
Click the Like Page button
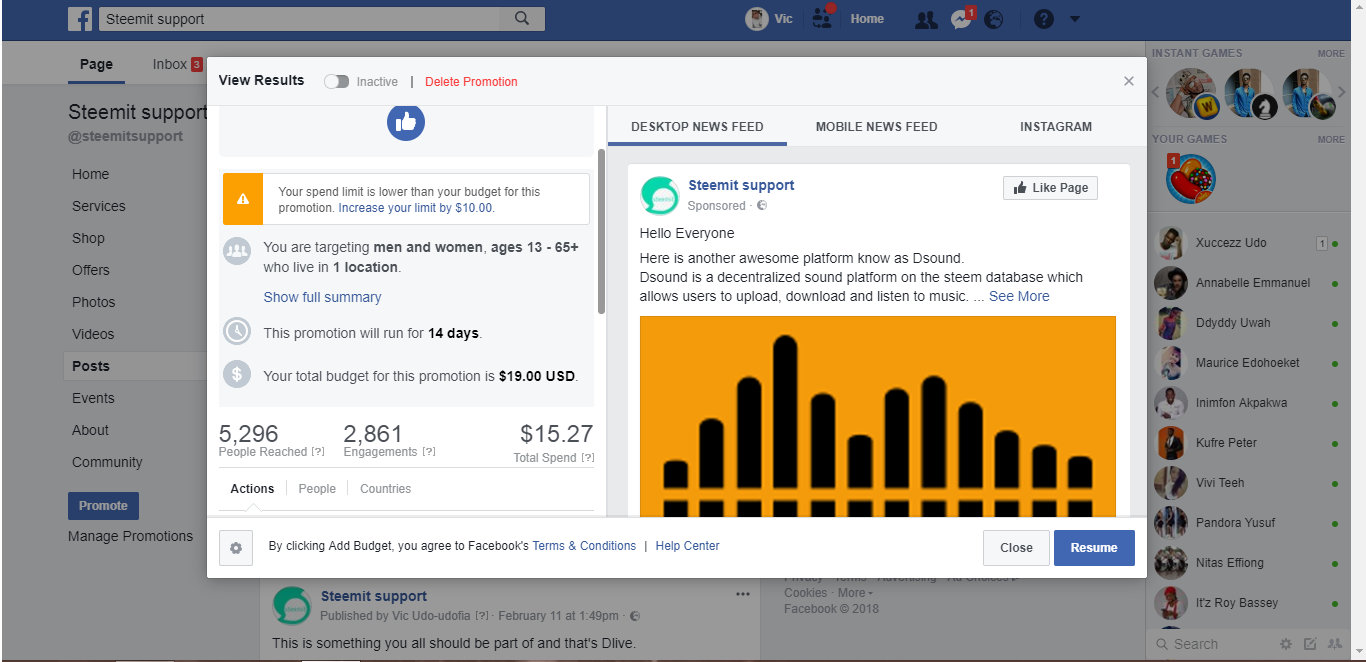pos(1050,188)
